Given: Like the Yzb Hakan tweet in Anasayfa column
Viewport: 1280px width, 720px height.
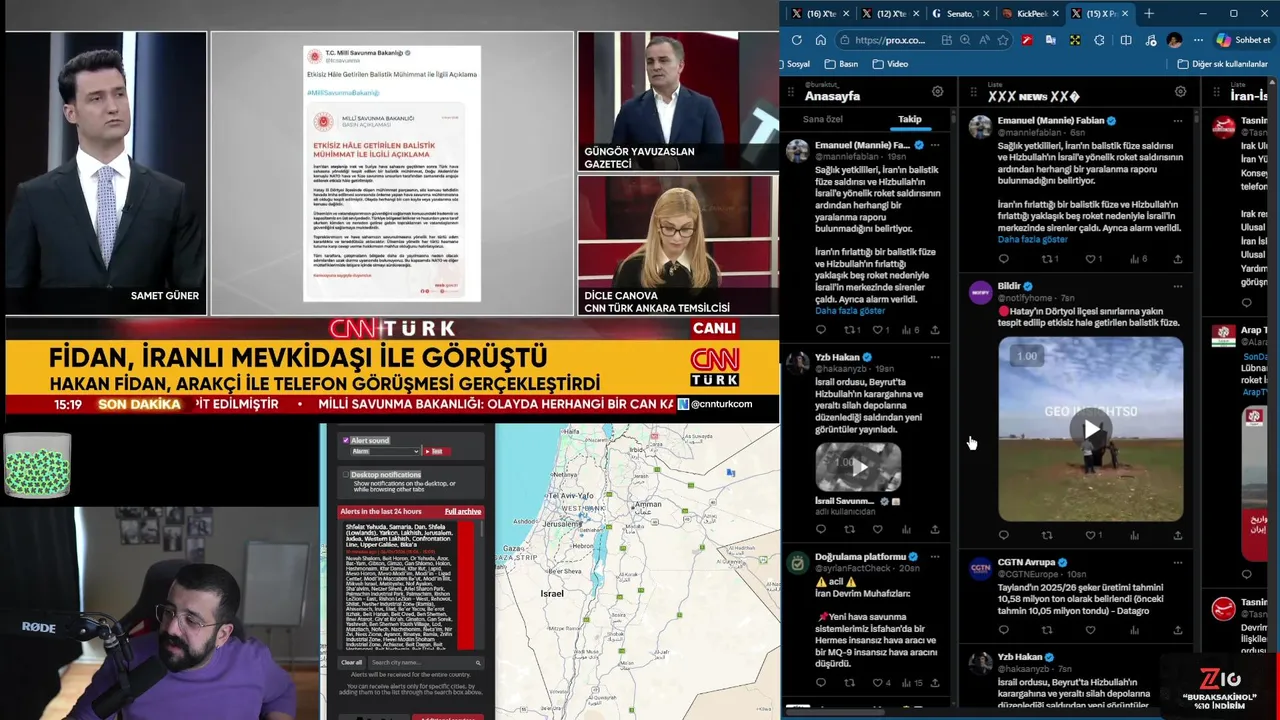Looking at the screenshot, I should click(877, 529).
